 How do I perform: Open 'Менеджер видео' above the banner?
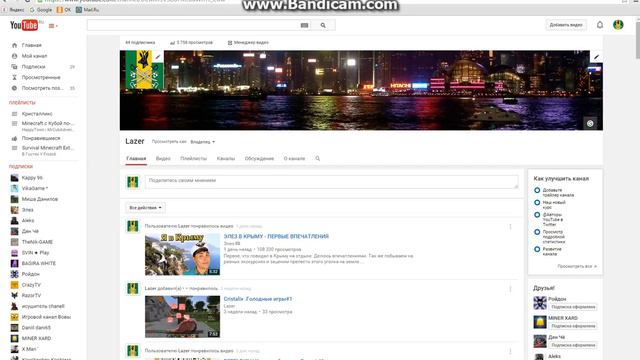[x=248, y=42]
